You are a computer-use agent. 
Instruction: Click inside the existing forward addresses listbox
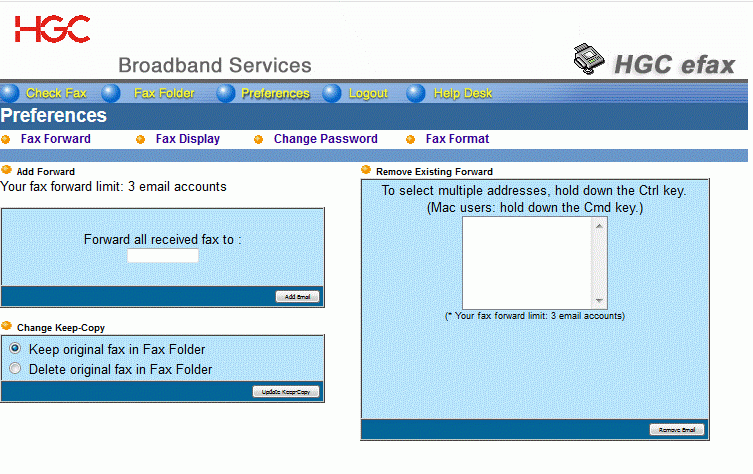click(x=527, y=263)
